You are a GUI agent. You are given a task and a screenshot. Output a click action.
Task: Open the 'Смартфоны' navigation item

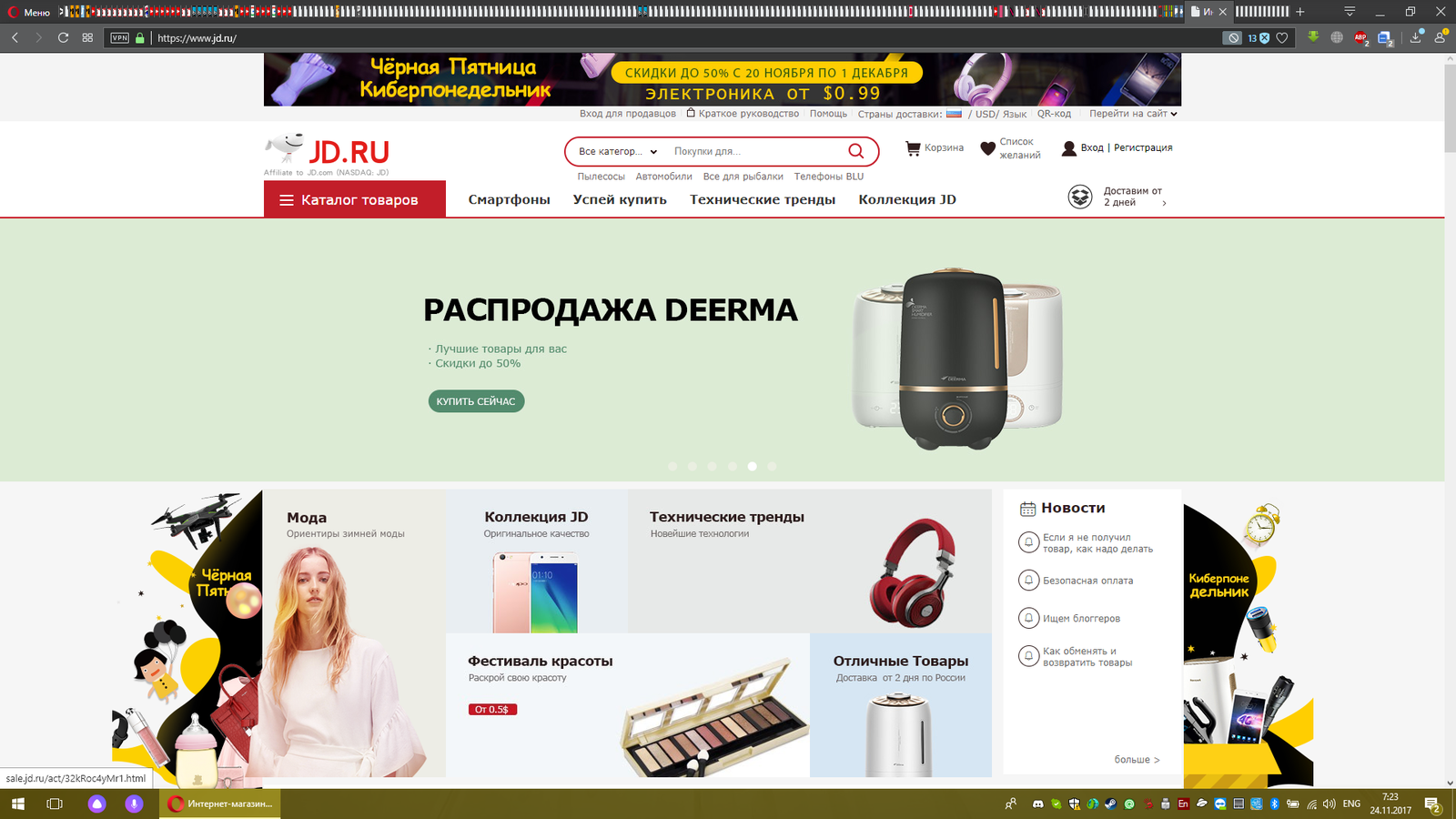click(509, 199)
